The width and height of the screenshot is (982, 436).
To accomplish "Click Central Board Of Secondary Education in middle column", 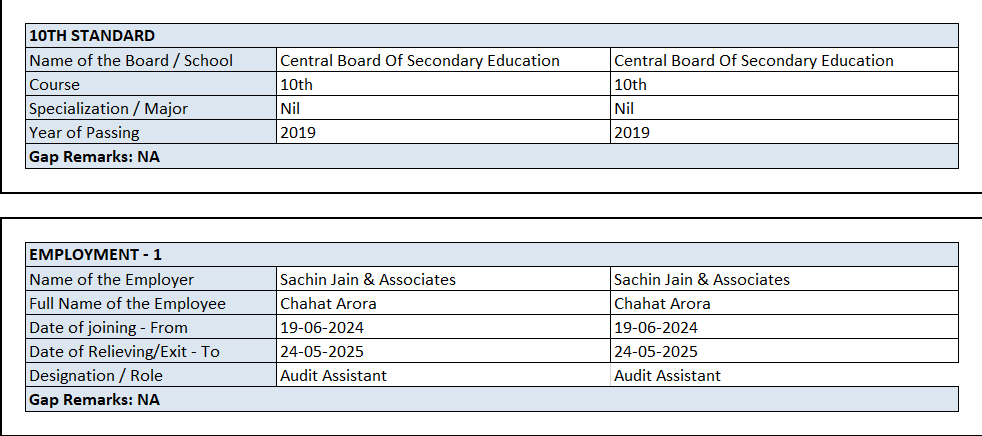I will point(420,60).
